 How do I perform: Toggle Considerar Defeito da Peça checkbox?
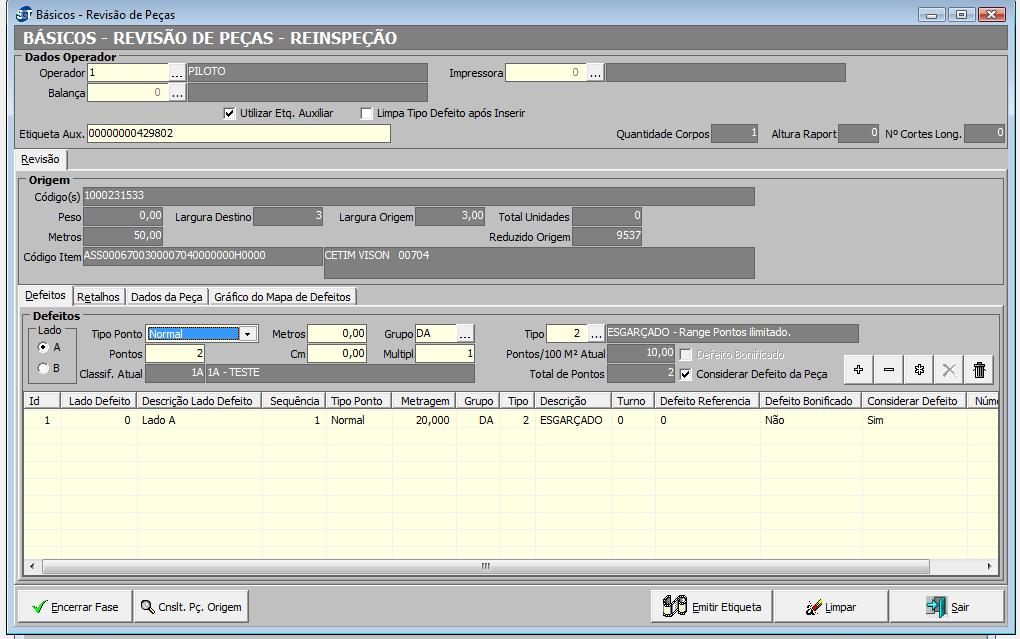(x=686, y=374)
